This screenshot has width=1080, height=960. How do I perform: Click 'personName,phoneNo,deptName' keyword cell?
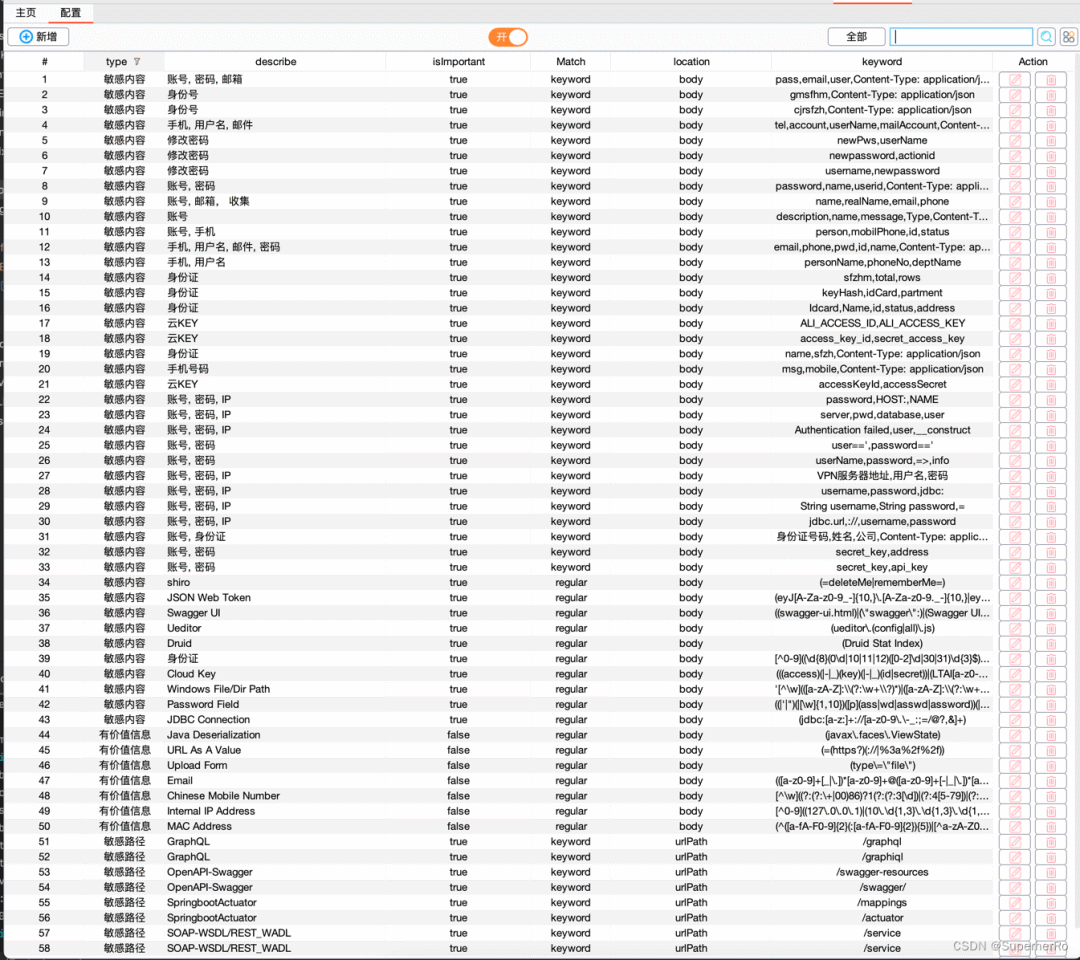[882, 262]
